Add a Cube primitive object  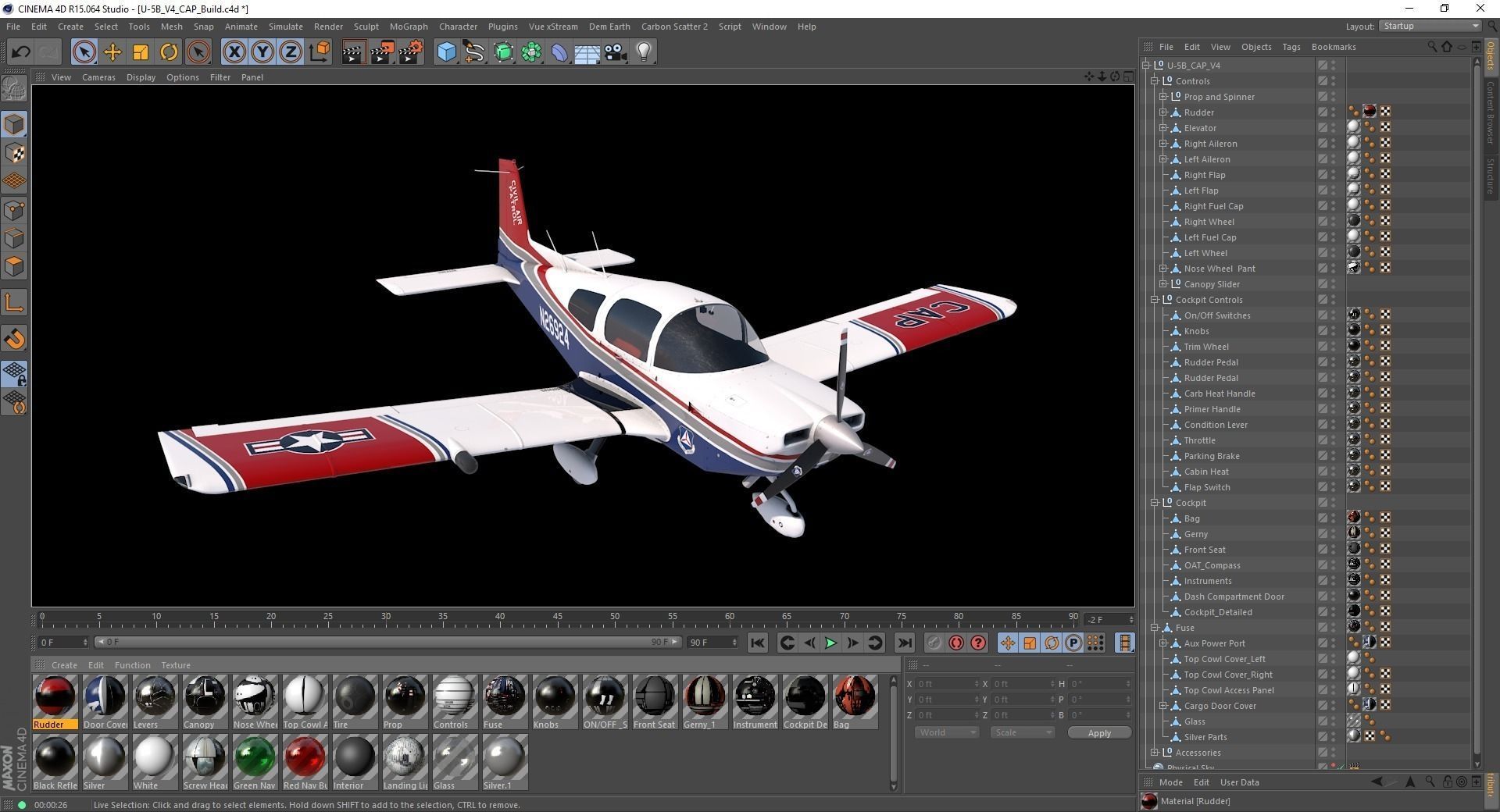(447, 52)
